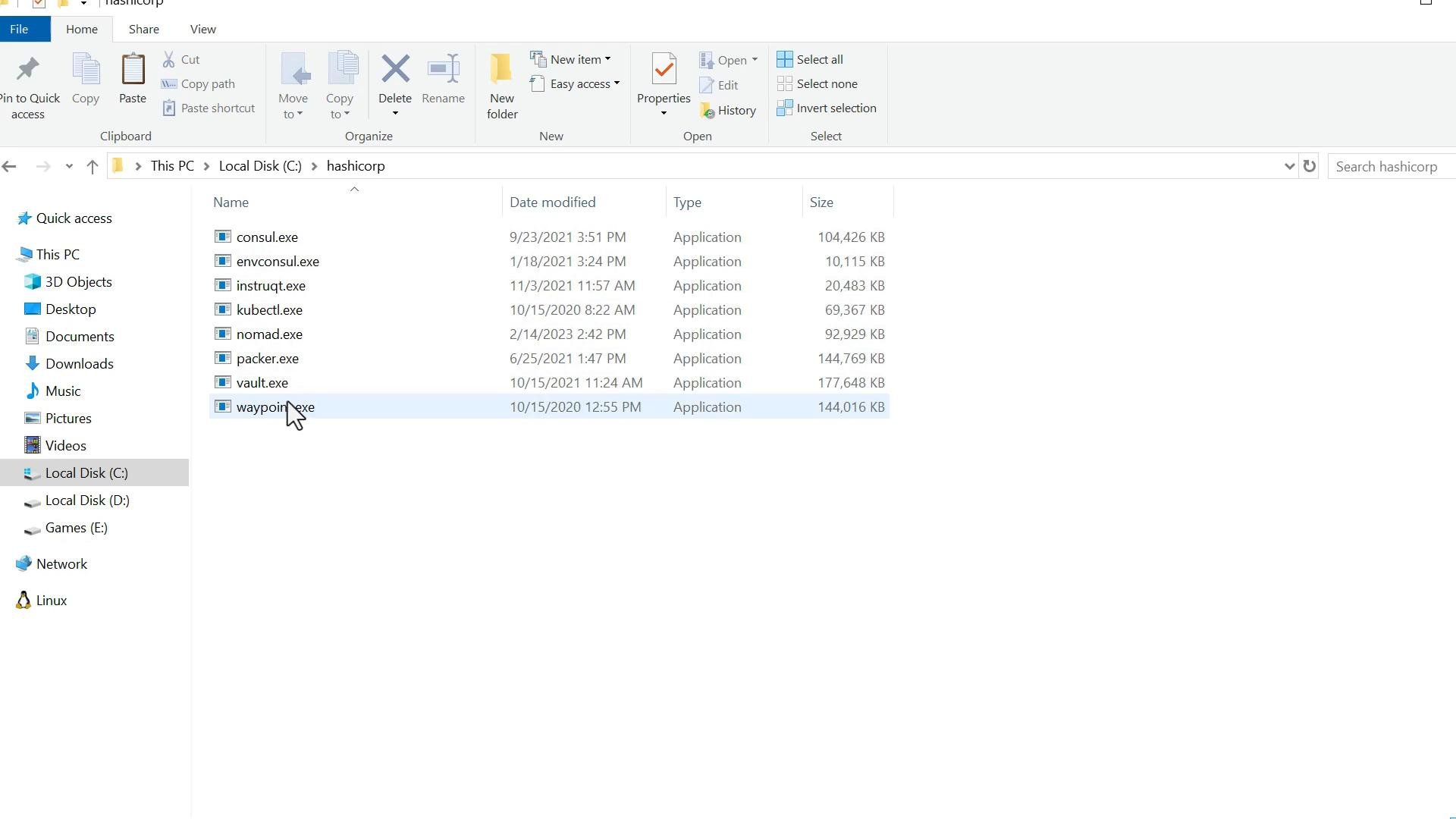Click the Paste clipboard icon
Viewport: 1456px width, 819px height.
click(133, 79)
